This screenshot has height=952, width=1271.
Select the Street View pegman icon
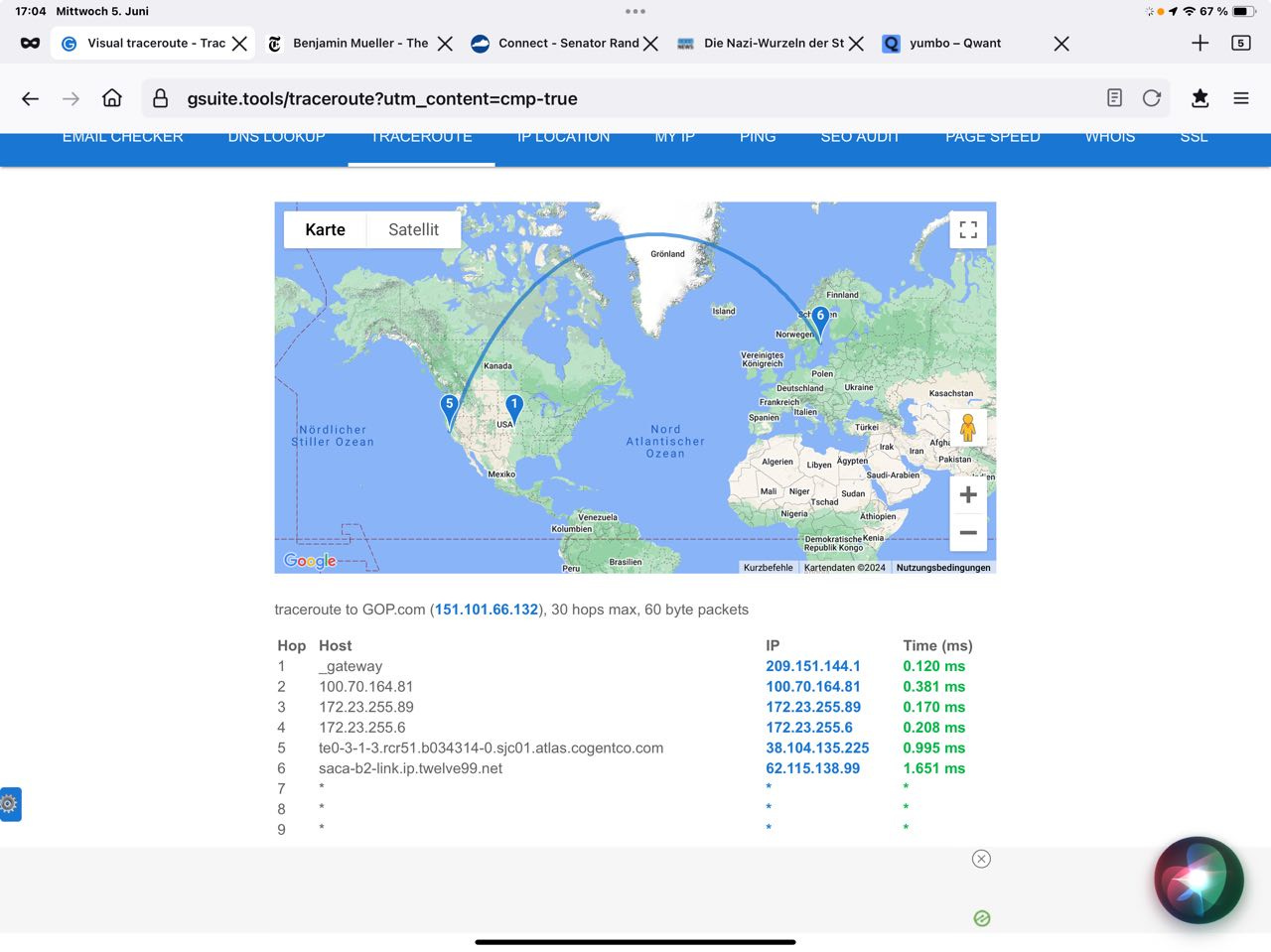968,428
